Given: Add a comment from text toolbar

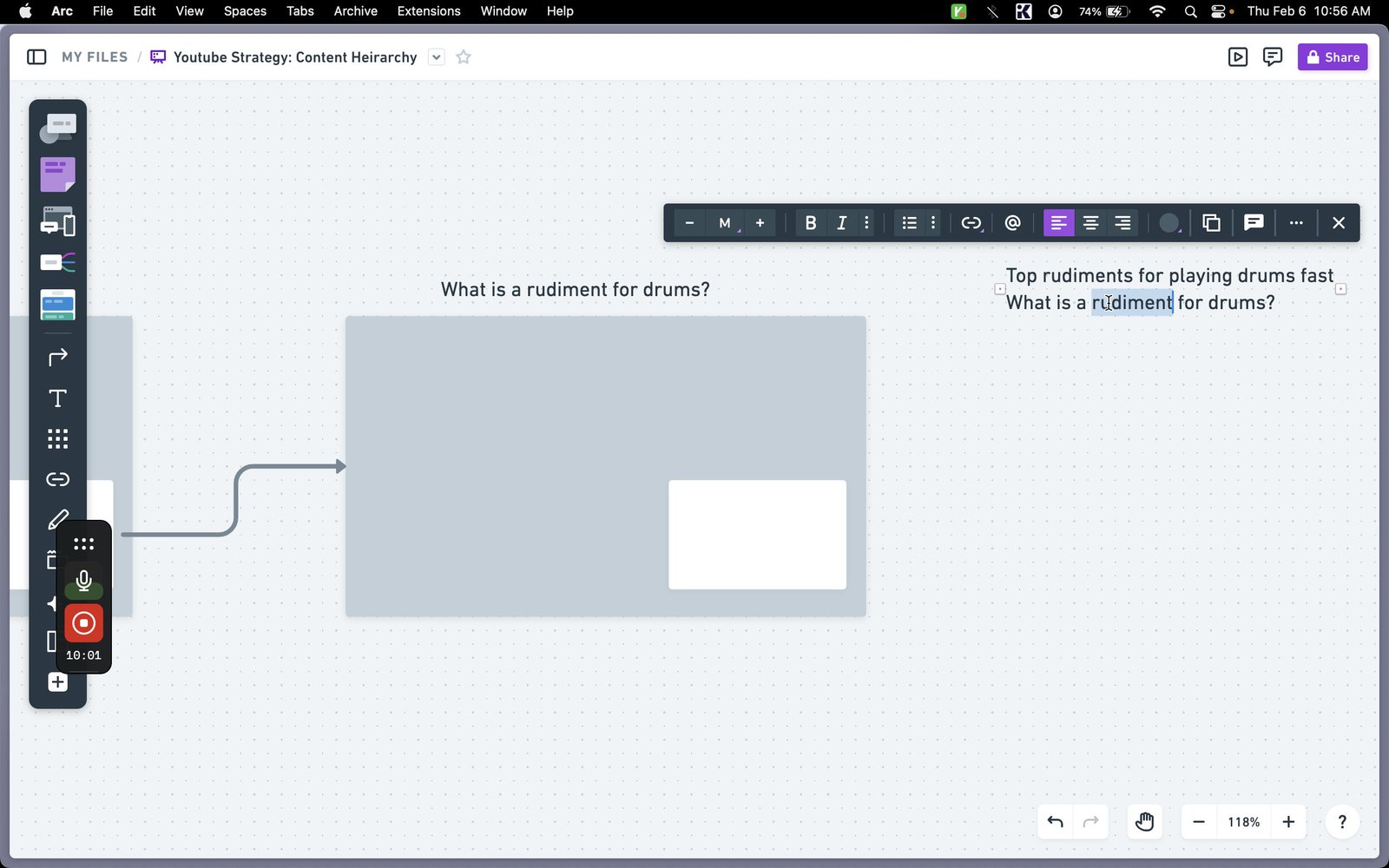Looking at the screenshot, I should (1253, 223).
